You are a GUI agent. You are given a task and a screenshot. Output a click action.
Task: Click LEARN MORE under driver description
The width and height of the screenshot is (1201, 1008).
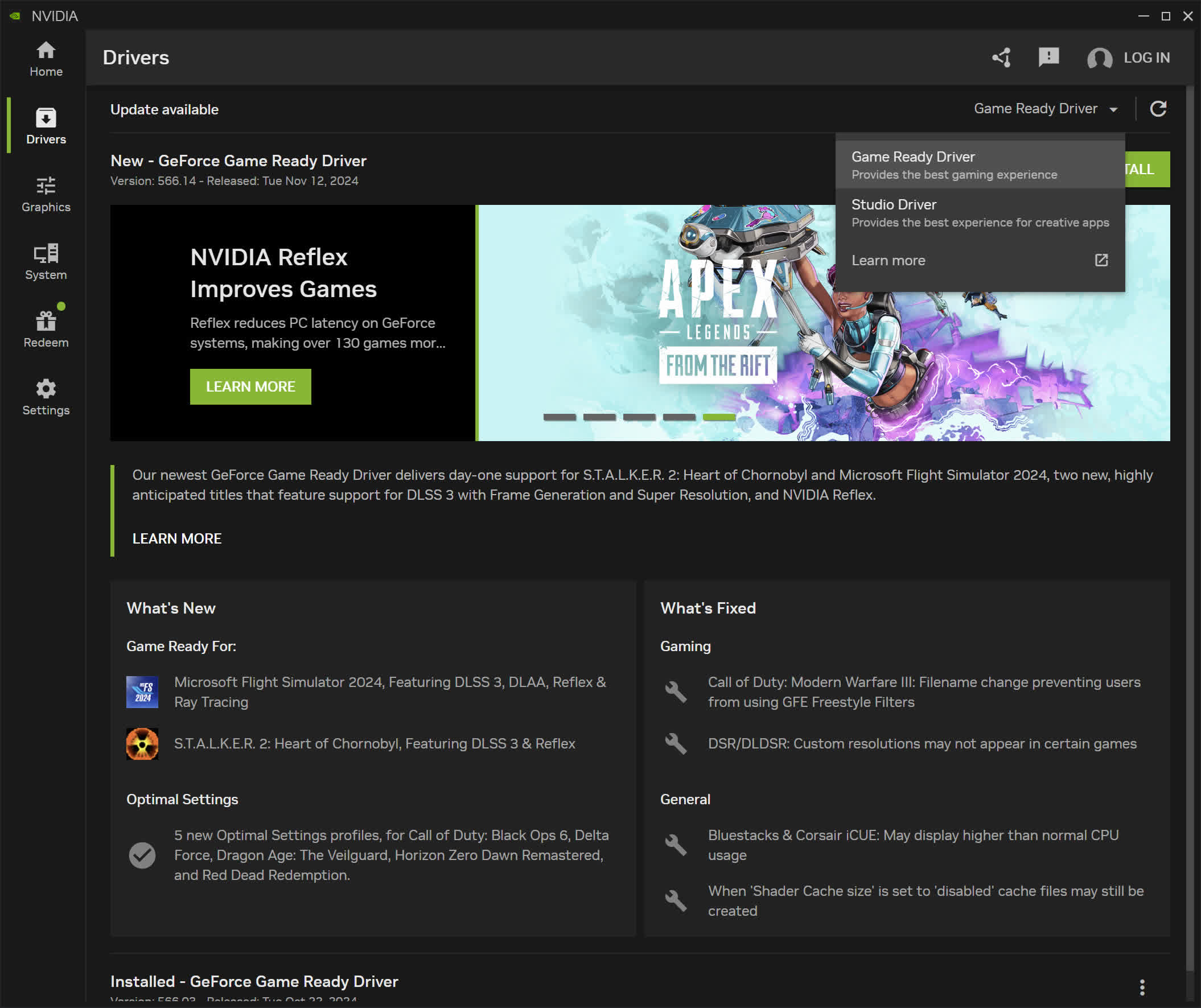pyautogui.click(x=176, y=538)
